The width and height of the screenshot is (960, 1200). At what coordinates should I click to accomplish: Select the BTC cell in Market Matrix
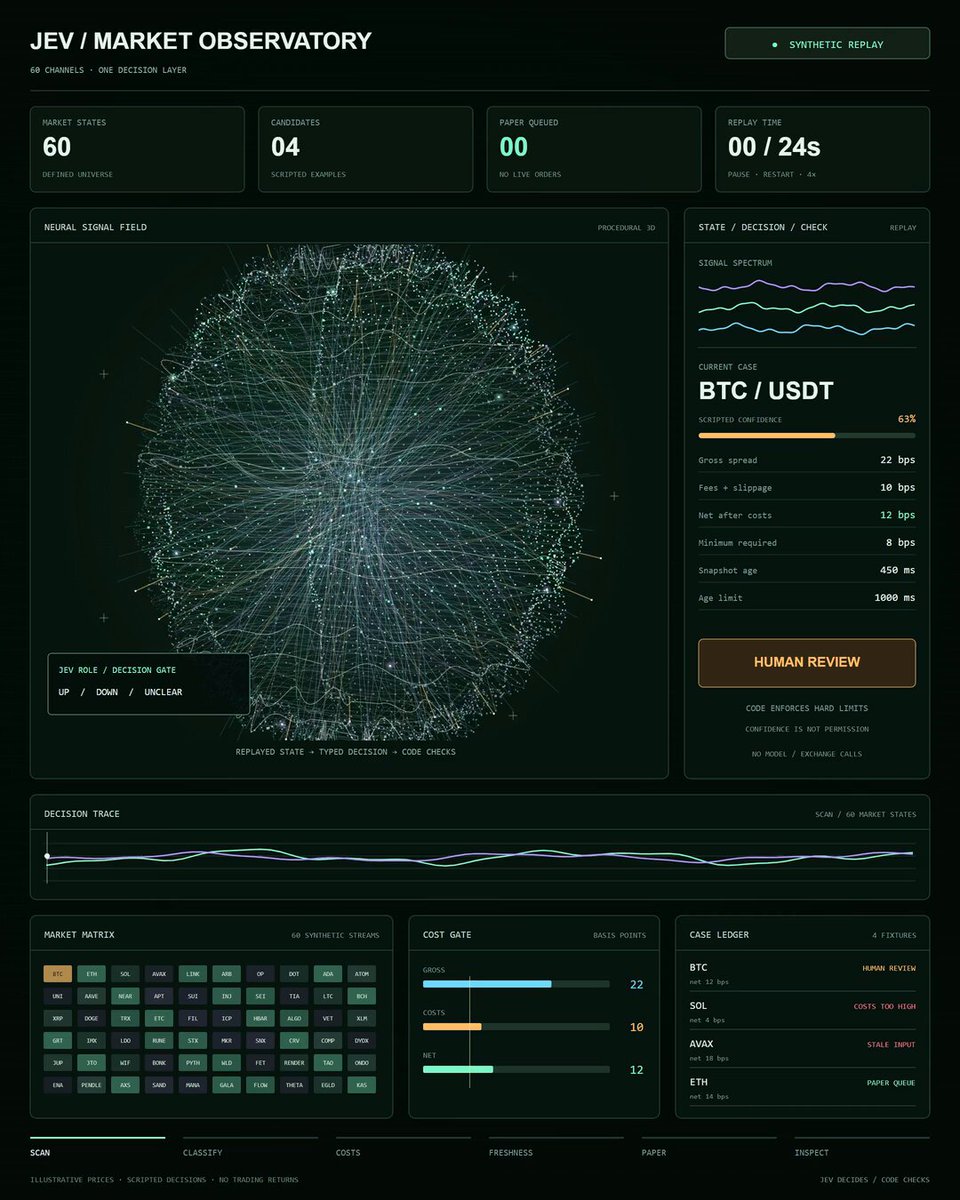58,973
